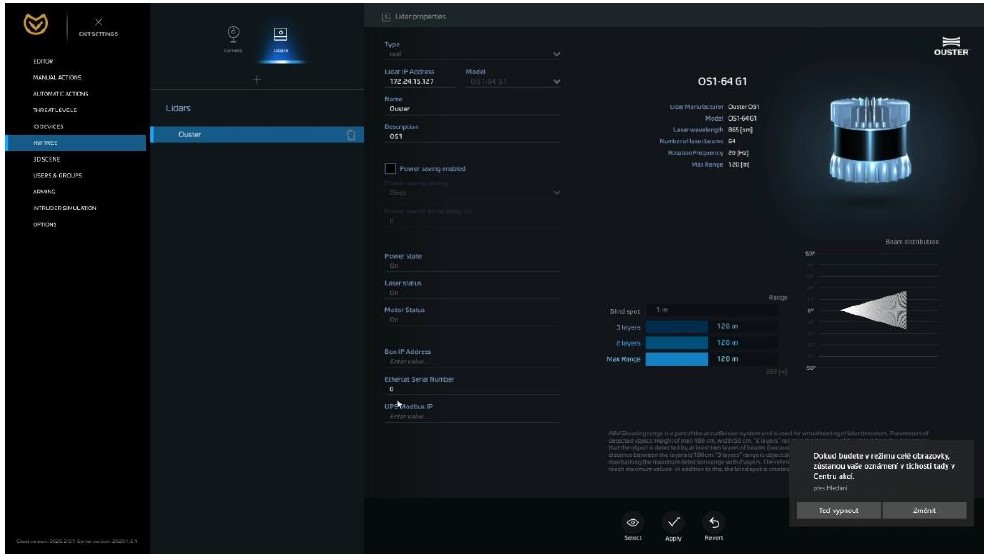
Task: Revert changes with undo icon
Action: point(714,522)
